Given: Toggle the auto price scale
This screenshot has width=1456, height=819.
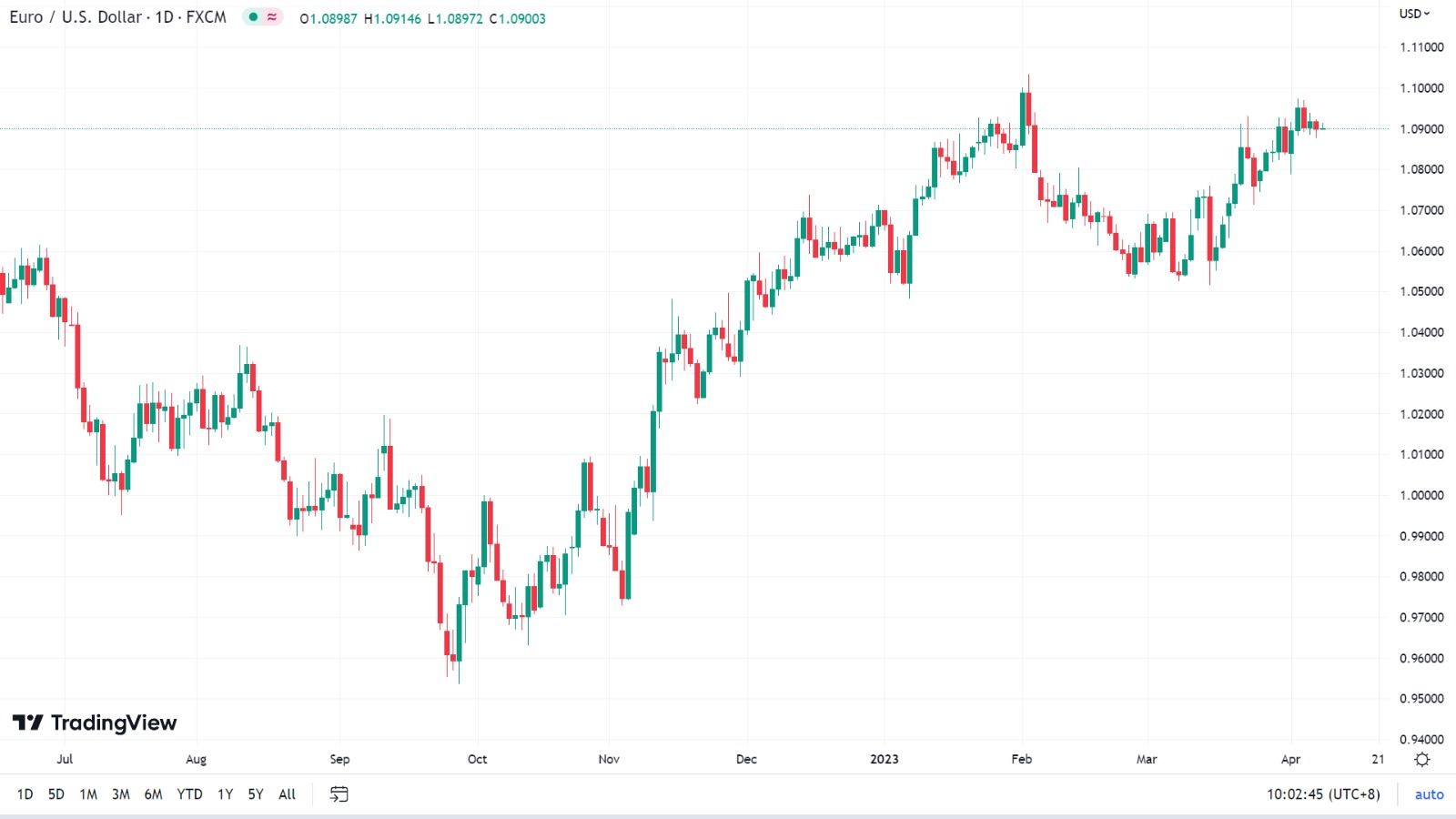Looking at the screenshot, I should (x=1429, y=794).
